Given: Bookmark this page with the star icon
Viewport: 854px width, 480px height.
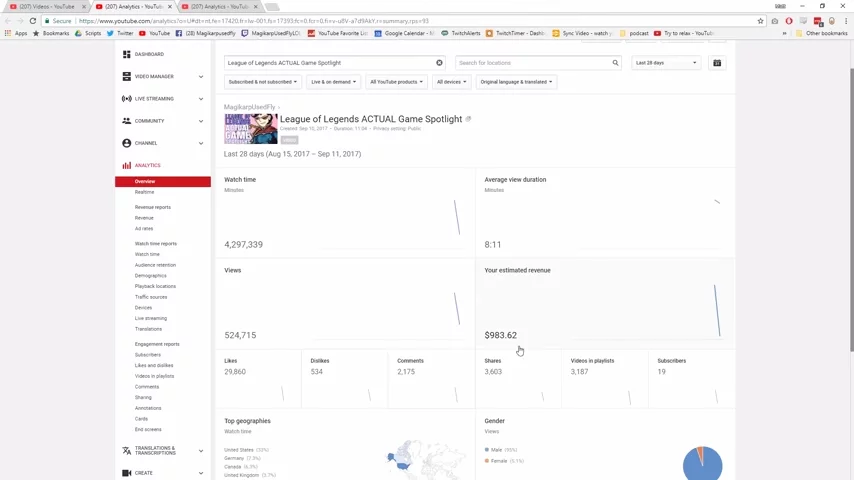Looking at the screenshot, I should pyautogui.click(x=761, y=21).
